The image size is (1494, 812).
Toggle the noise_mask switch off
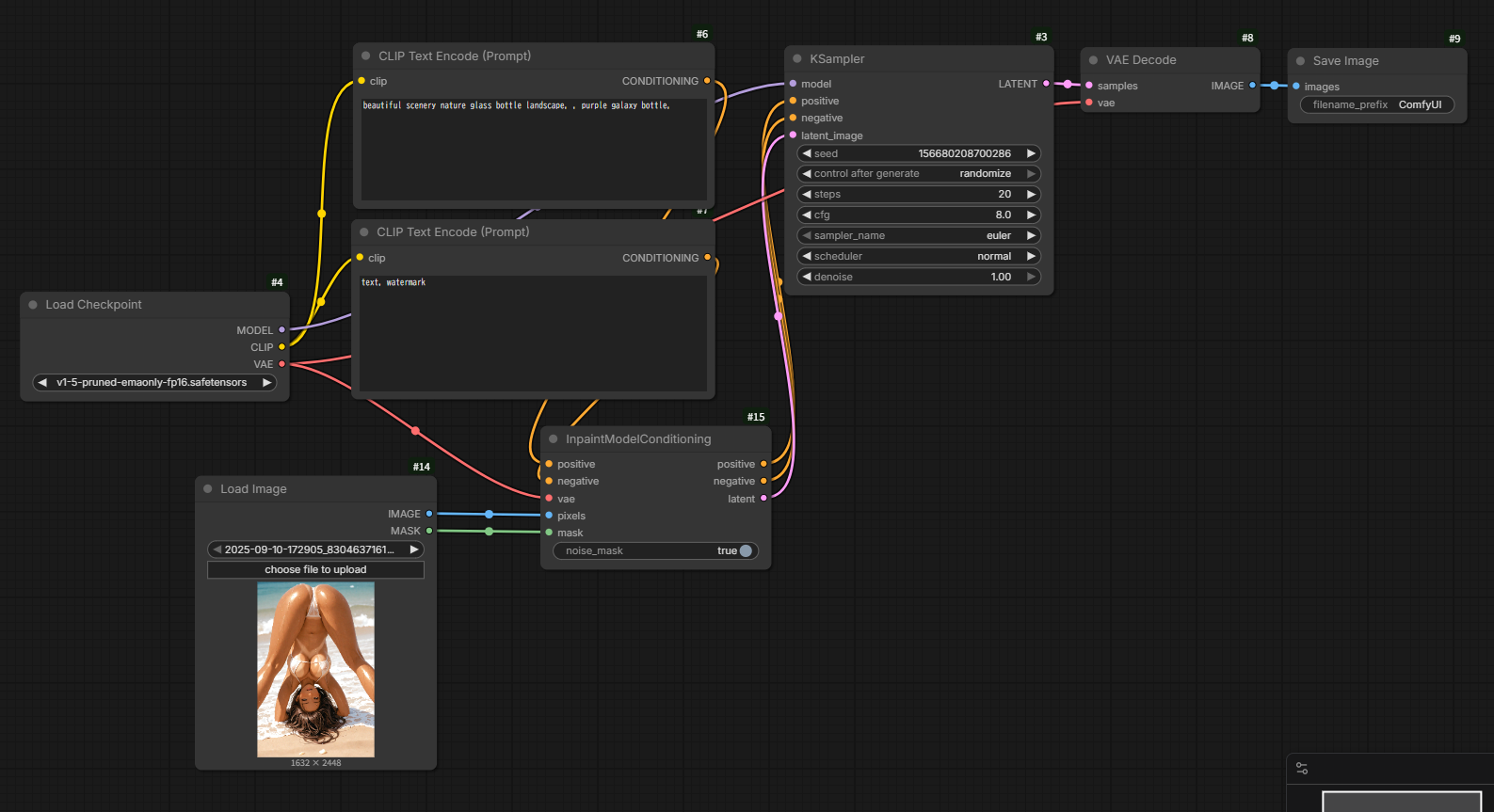point(745,551)
